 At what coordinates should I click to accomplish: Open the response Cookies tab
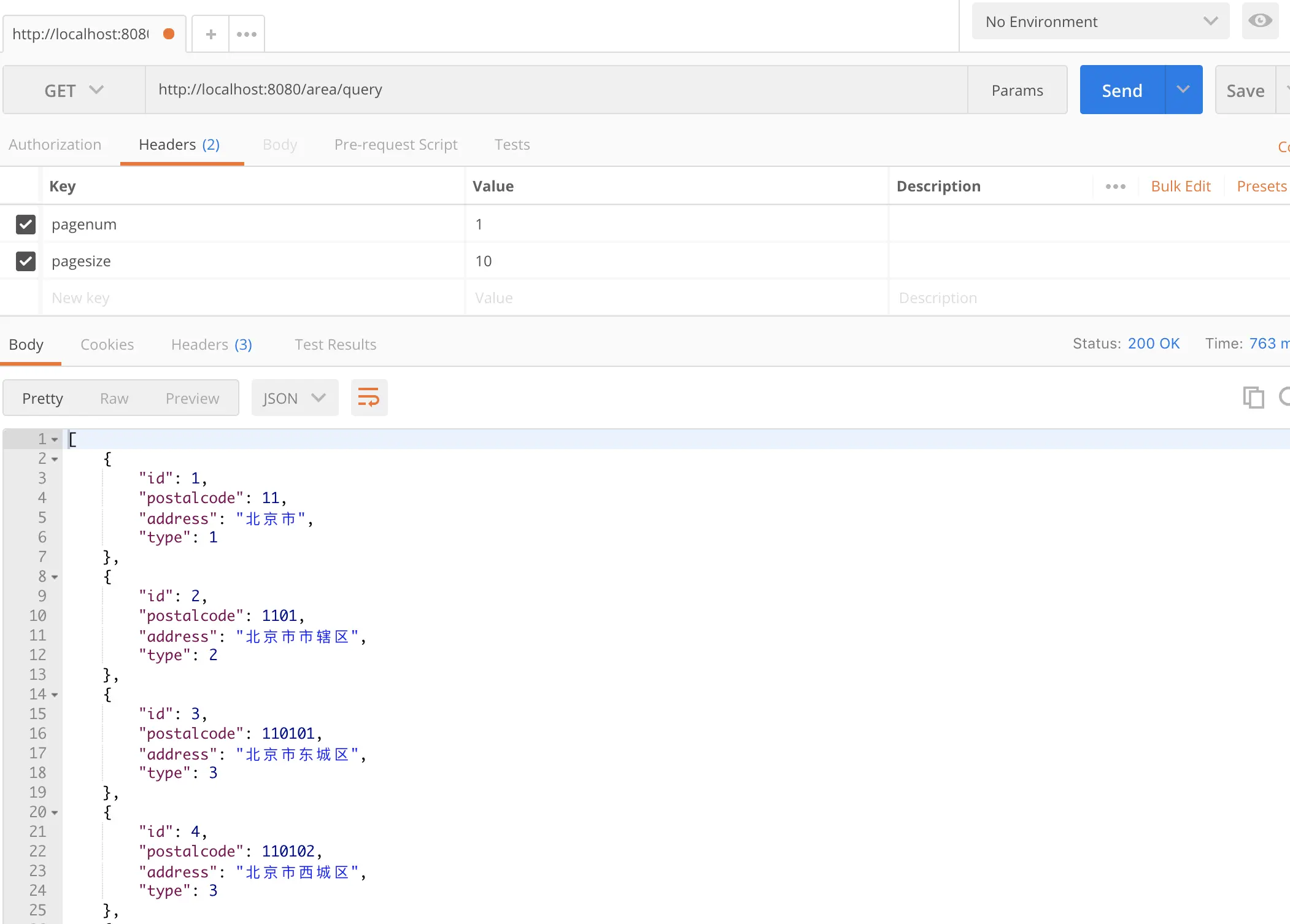[x=107, y=345]
